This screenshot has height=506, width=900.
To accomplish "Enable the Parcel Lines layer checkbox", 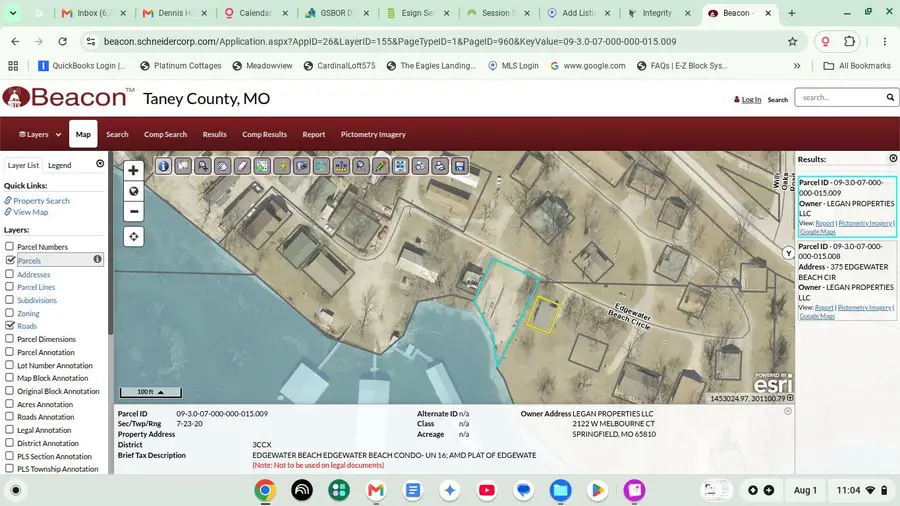I will coord(9,286).
